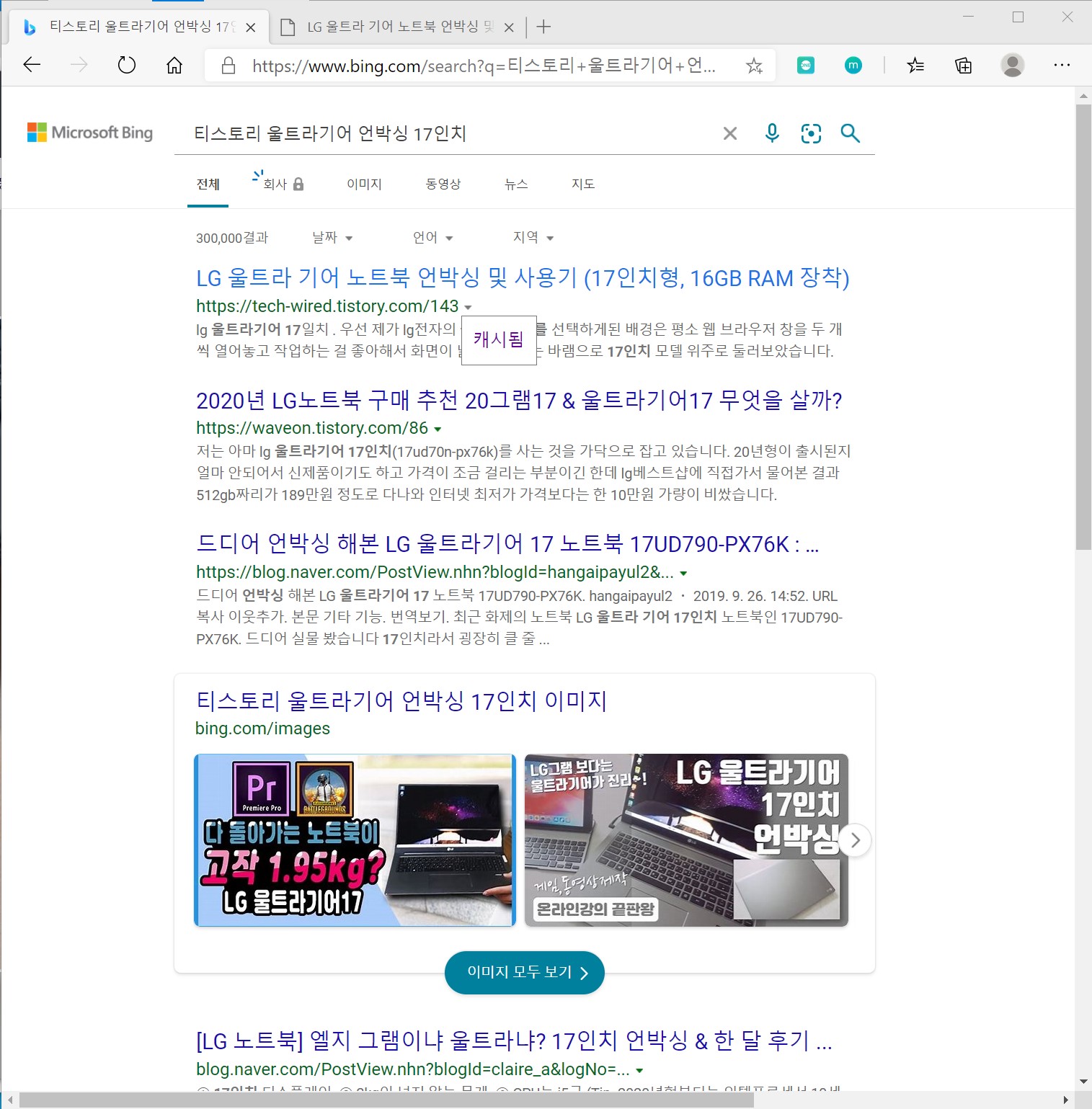Click the browser forward arrow
This screenshot has width=1092, height=1109.
click(x=79, y=66)
